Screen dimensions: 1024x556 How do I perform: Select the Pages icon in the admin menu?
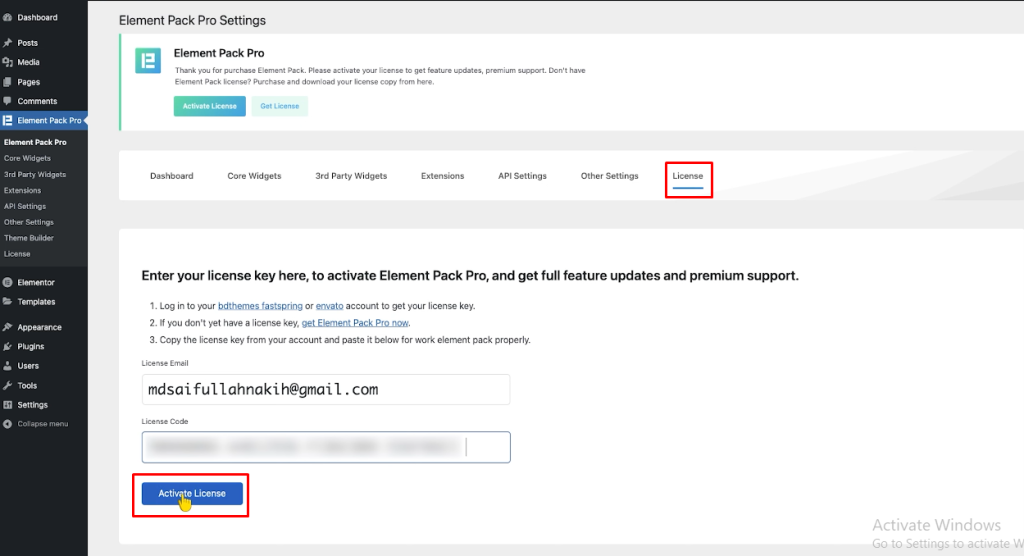[x=8, y=82]
